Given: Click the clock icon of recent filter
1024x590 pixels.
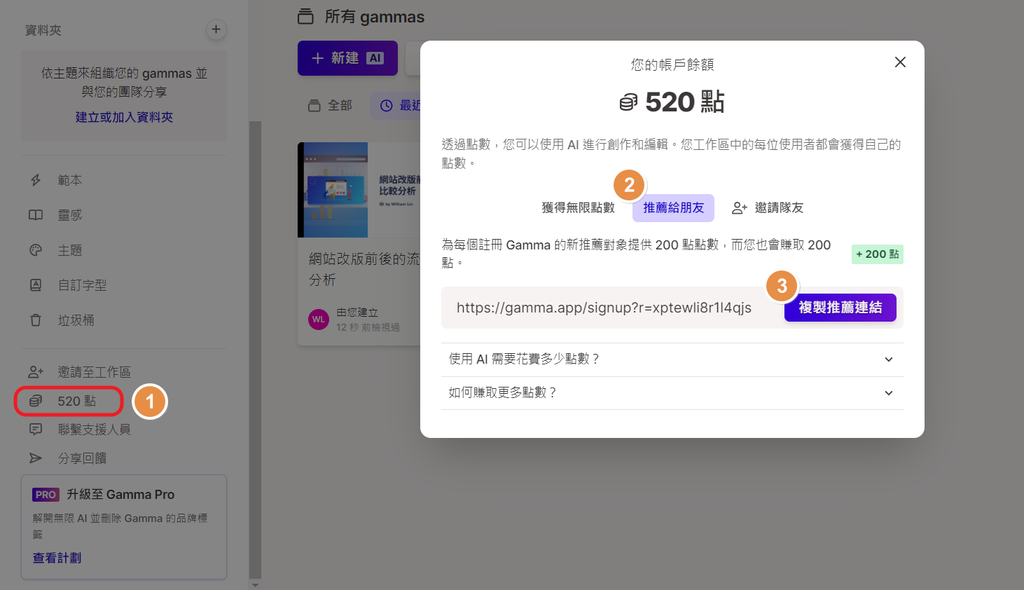Looking at the screenshot, I should pos(387,105).
